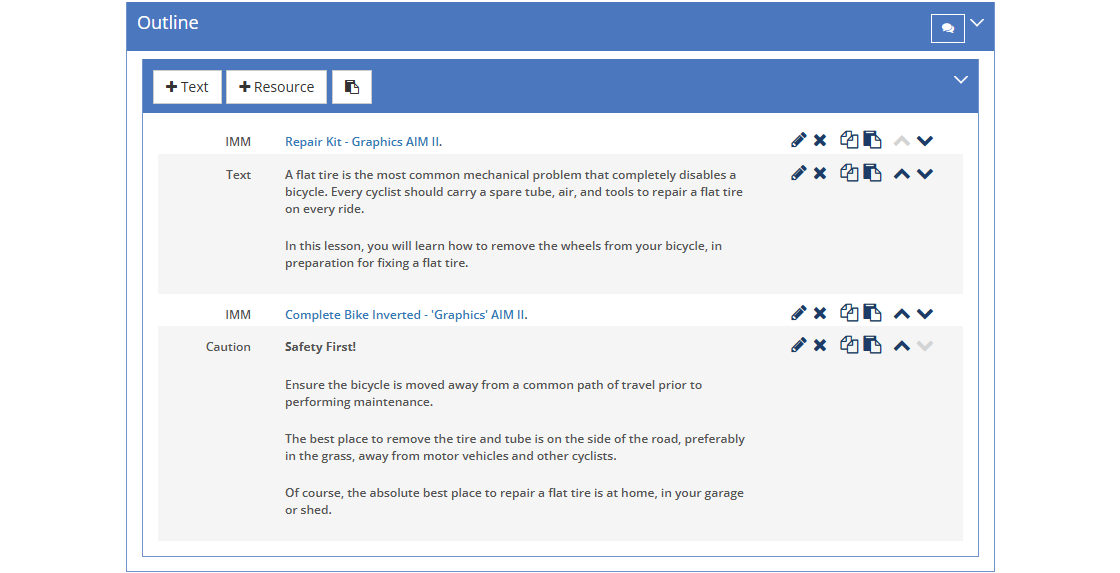Move Complete Bike Inverted row down

[x=925, y=314]
